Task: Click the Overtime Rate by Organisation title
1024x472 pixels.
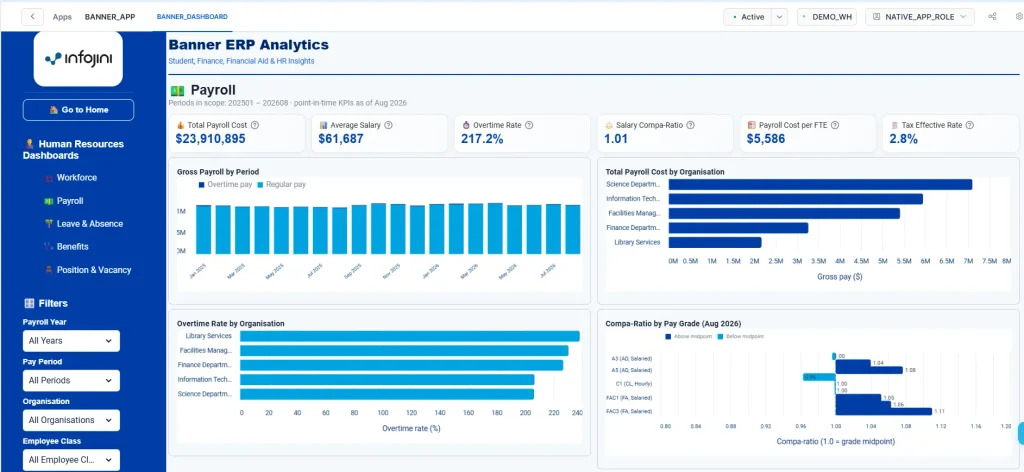Action: 231,323
